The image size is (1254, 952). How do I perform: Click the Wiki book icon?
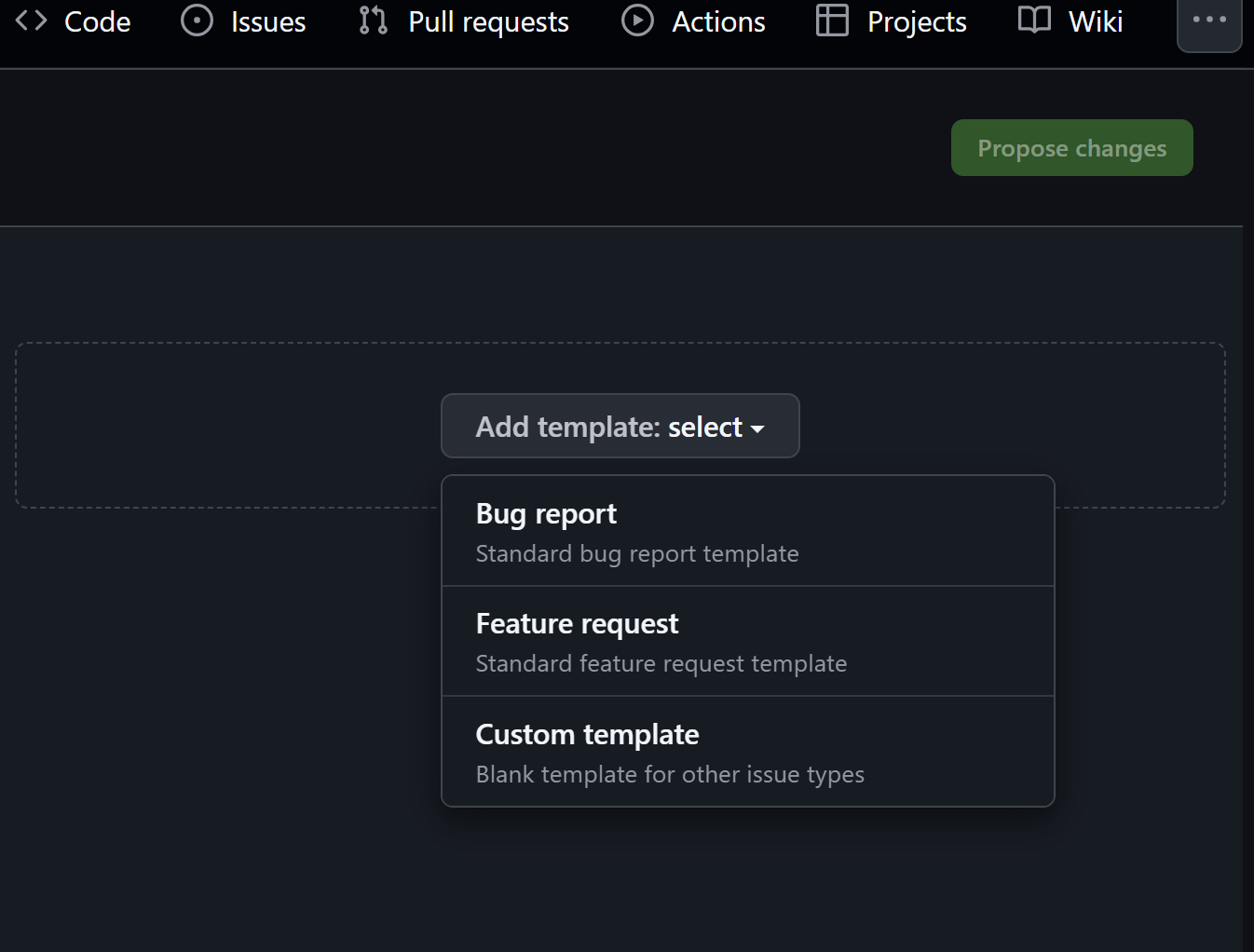1034,20
